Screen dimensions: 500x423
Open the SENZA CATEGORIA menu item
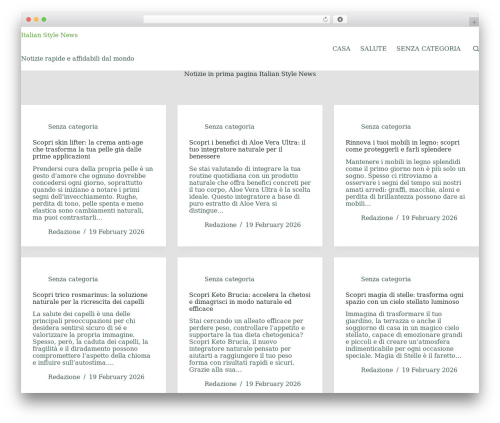point(428,49)
